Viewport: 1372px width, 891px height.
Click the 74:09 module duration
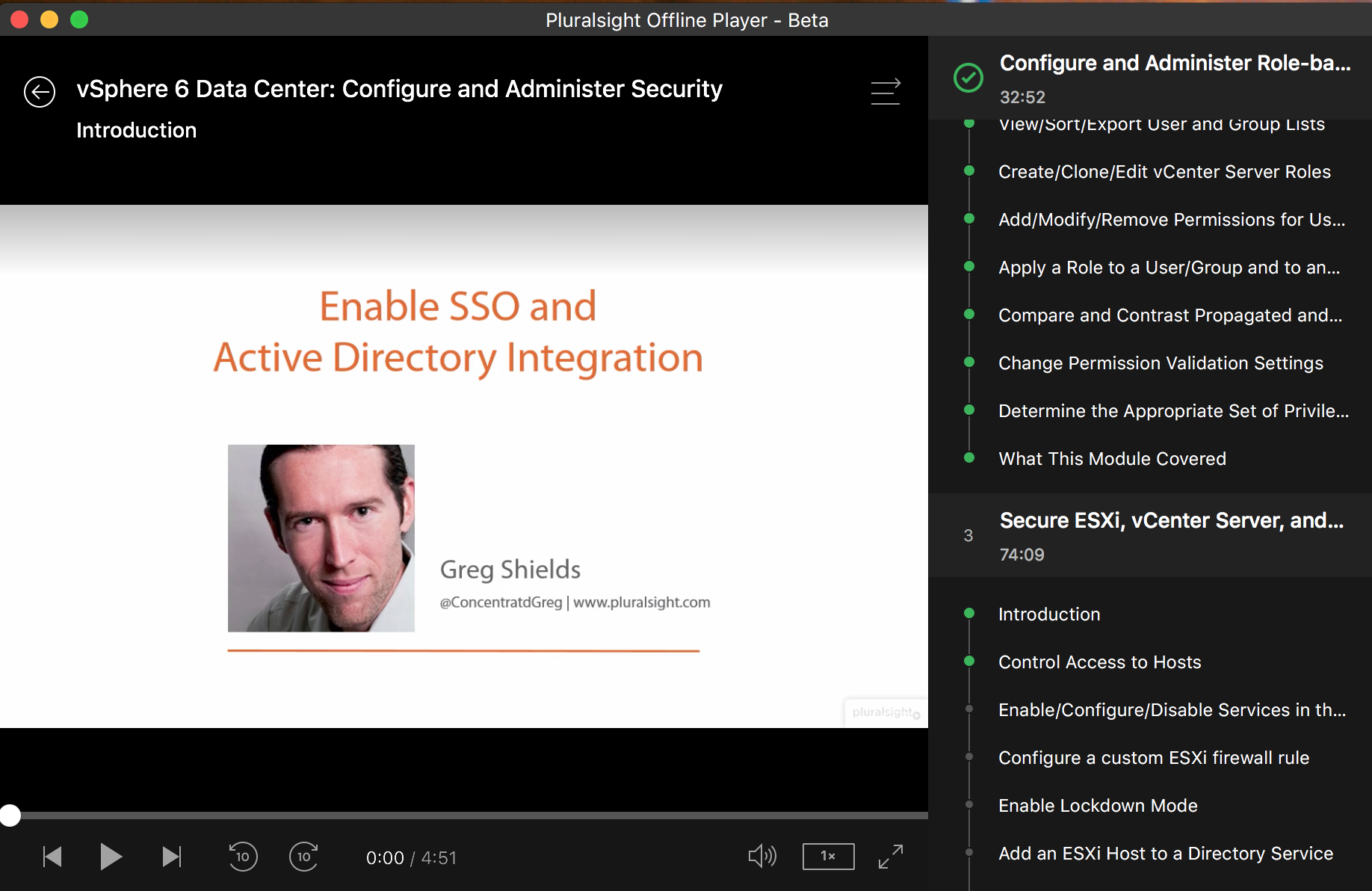(1022, 555)
